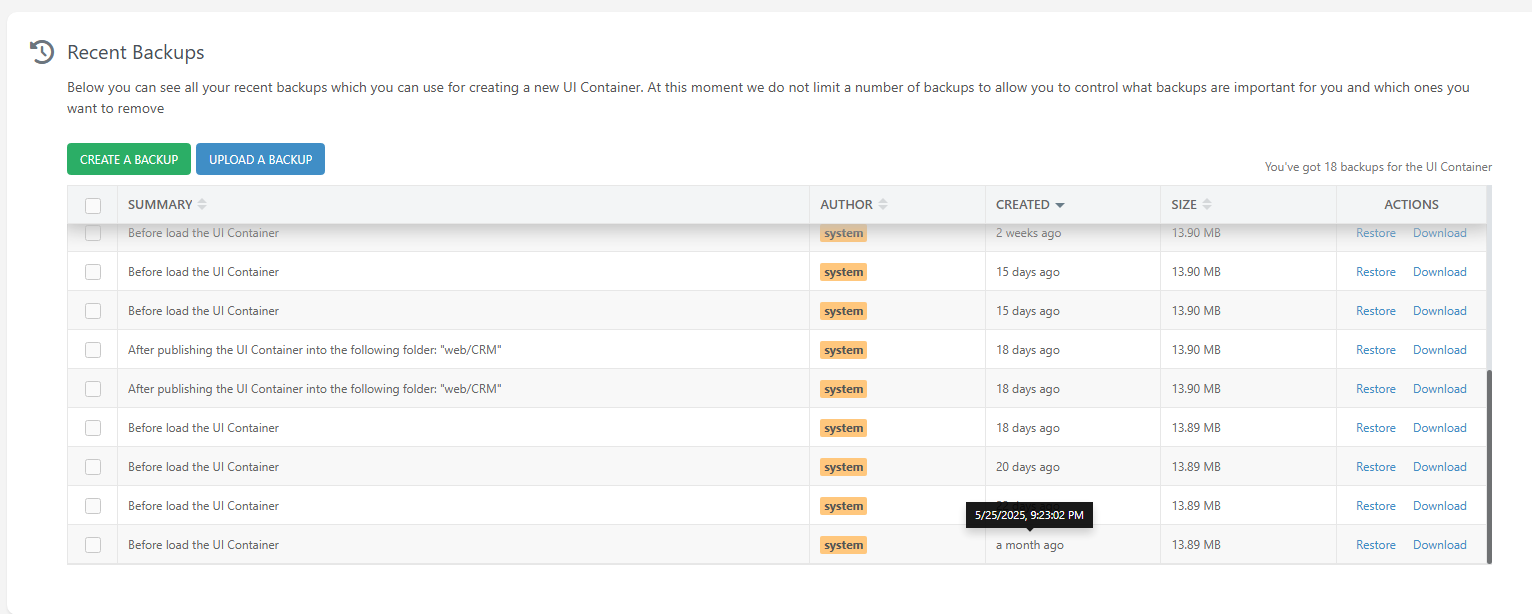Check the box for the 'a month ago' backup
Image resolution: width=1532 pixels, height=614 pixels.
point(93,545)
